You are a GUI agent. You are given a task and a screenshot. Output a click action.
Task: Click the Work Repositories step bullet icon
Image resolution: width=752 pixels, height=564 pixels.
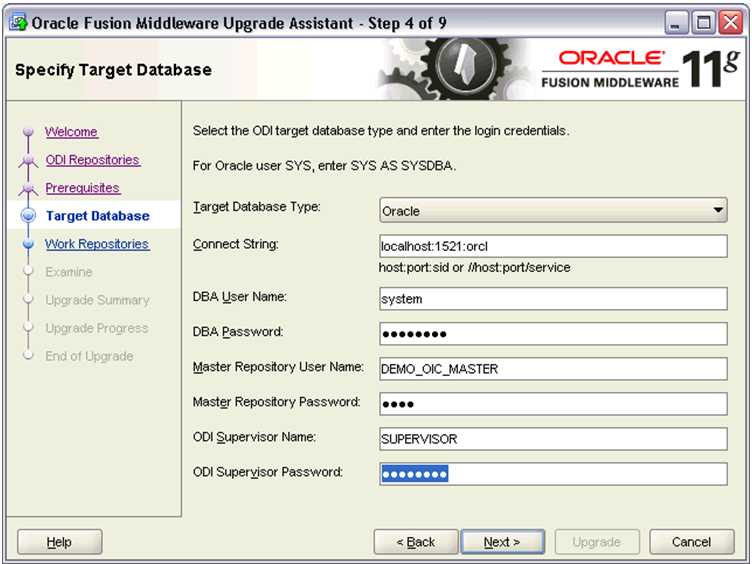[x=28, y=244]
